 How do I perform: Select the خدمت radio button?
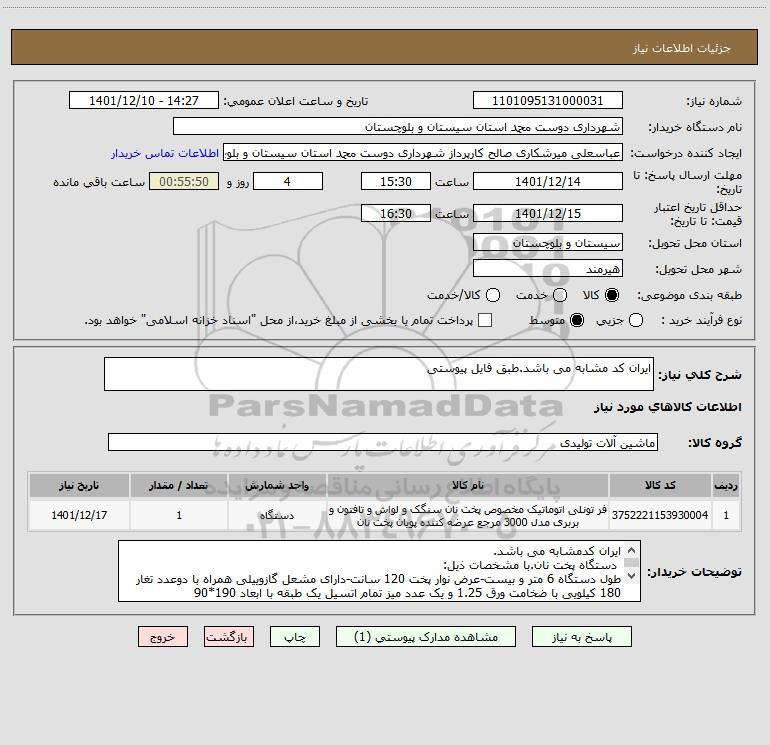click(560, 295)
